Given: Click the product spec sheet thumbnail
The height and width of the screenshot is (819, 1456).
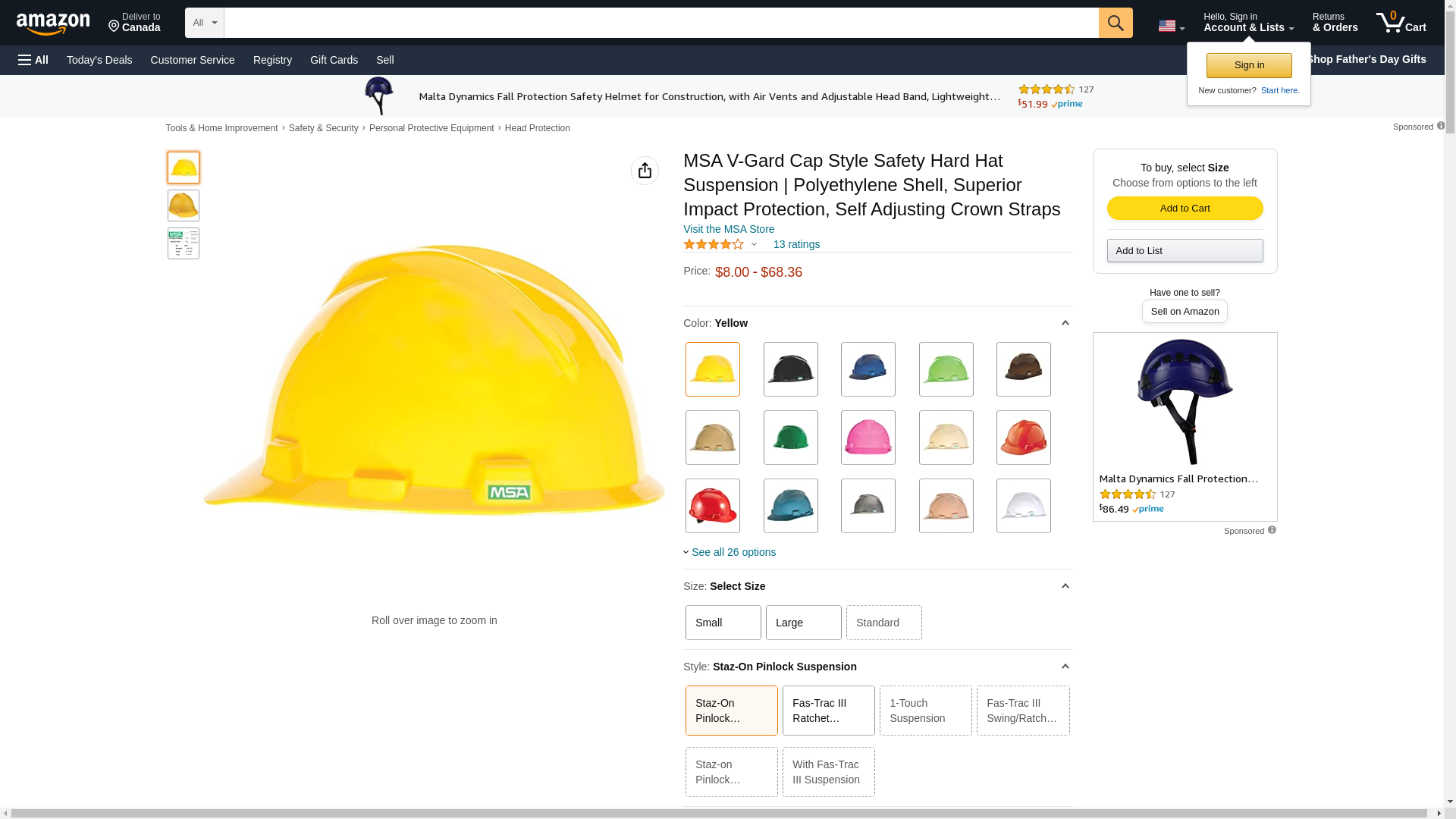Looking at the screenshot, I should coord(184,243).
